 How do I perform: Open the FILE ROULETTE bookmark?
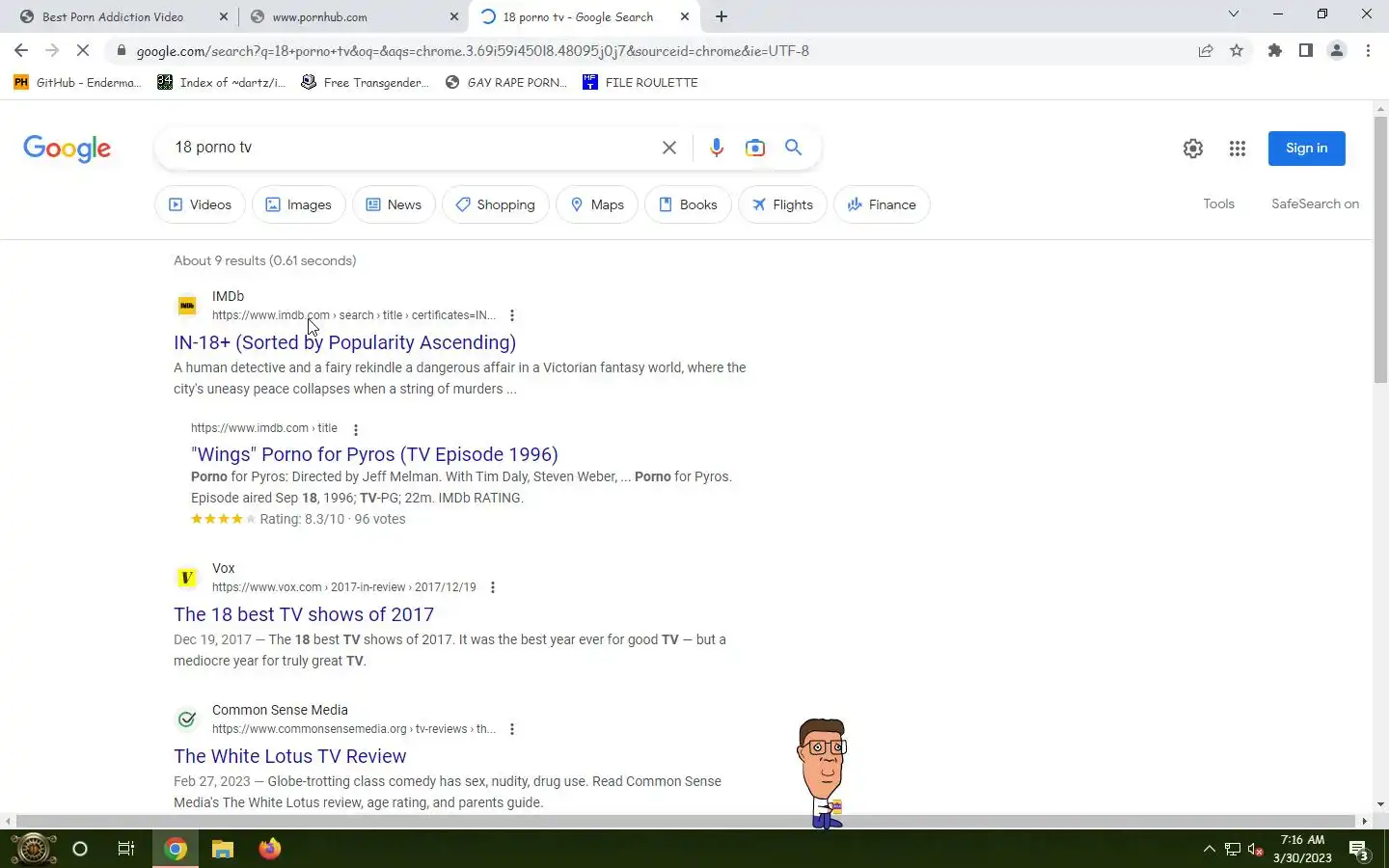[640, 82]
